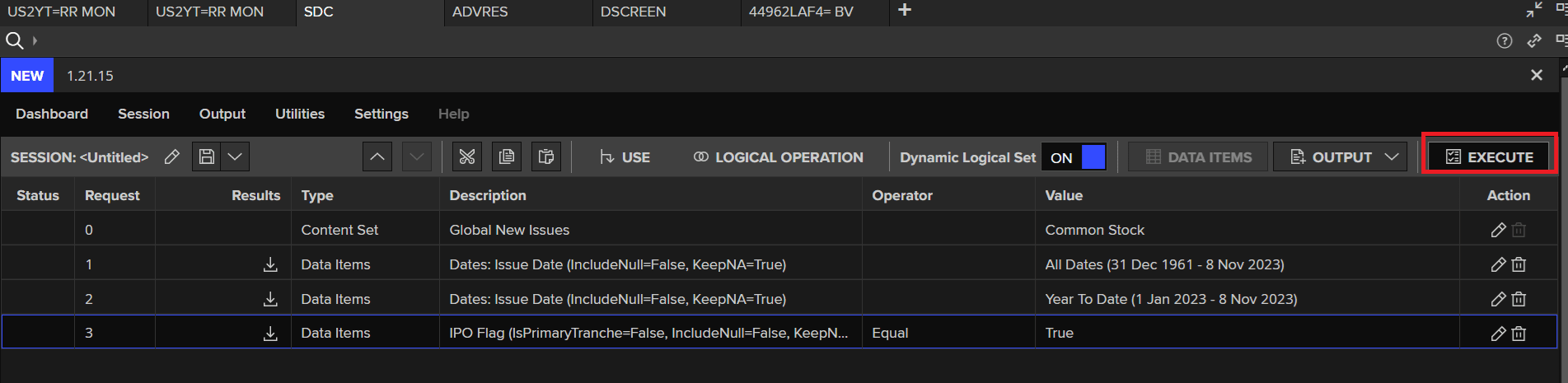This screenshot has width=1568, height=383.
Task: Open the Output menu
Action: (222, 114)
